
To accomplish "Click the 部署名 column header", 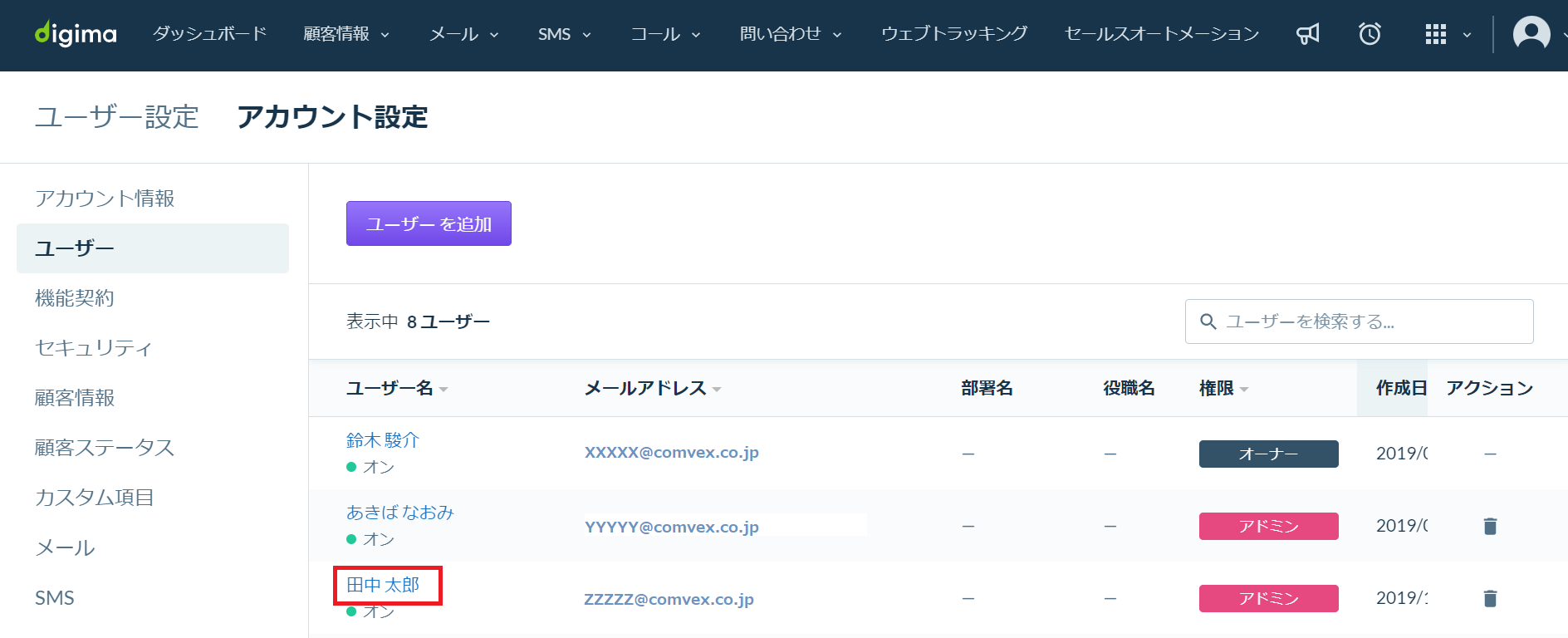I will tap(987, 388).
